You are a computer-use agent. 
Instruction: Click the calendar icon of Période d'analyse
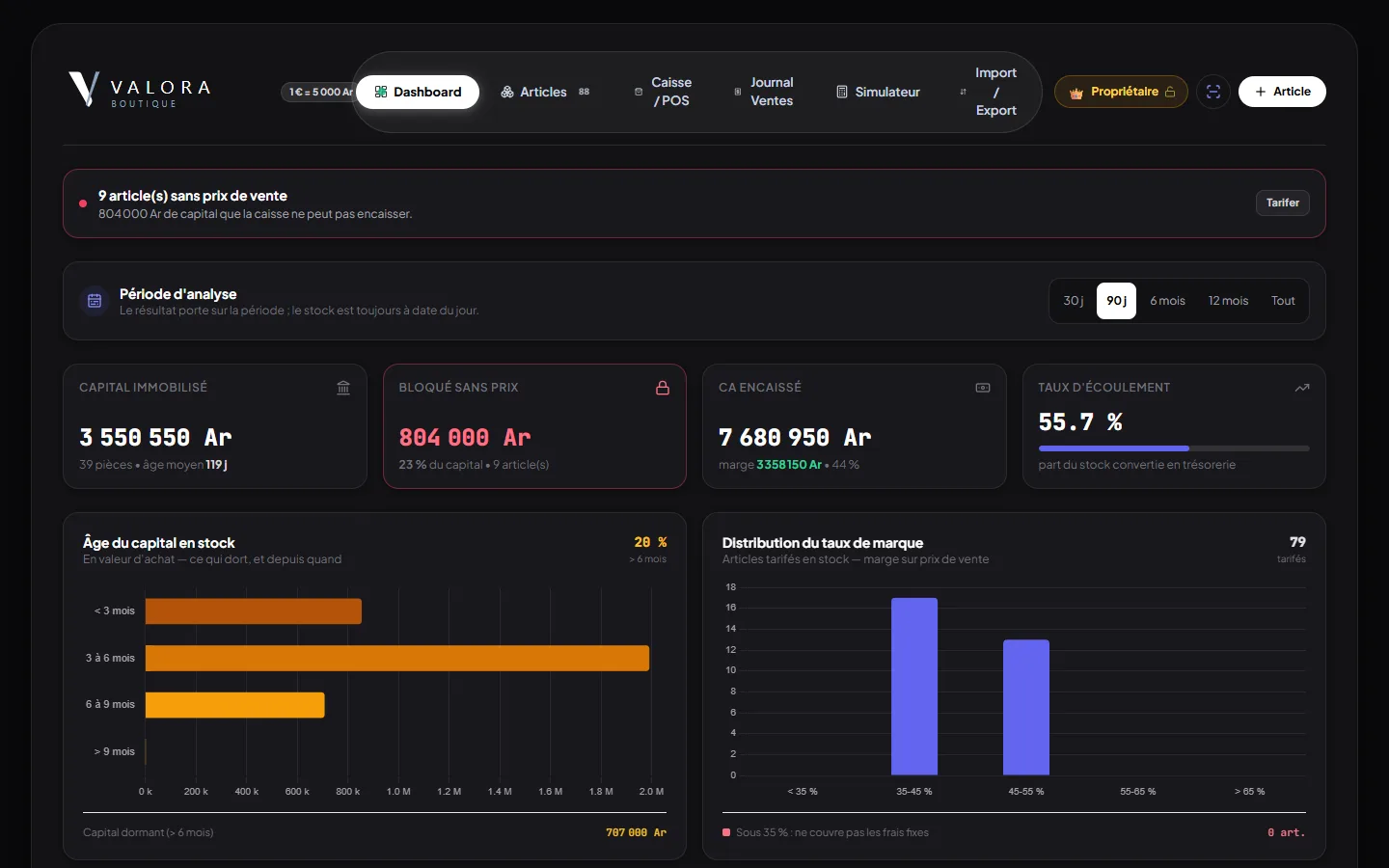[95, 301]
